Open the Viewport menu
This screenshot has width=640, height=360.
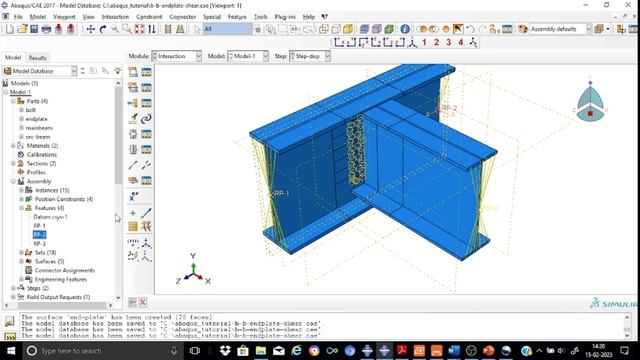64,17
